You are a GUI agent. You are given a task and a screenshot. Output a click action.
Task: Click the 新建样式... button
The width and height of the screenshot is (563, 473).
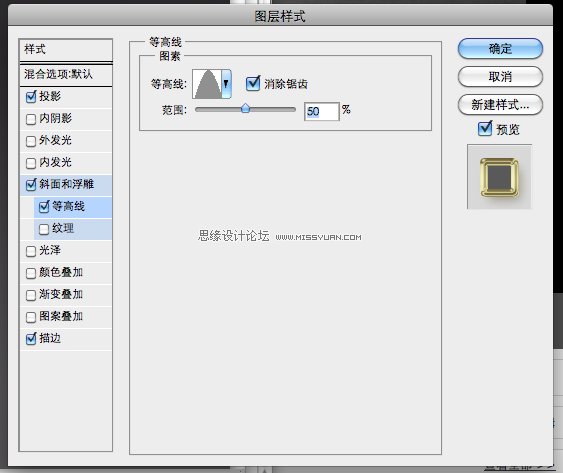click(500, 105)
